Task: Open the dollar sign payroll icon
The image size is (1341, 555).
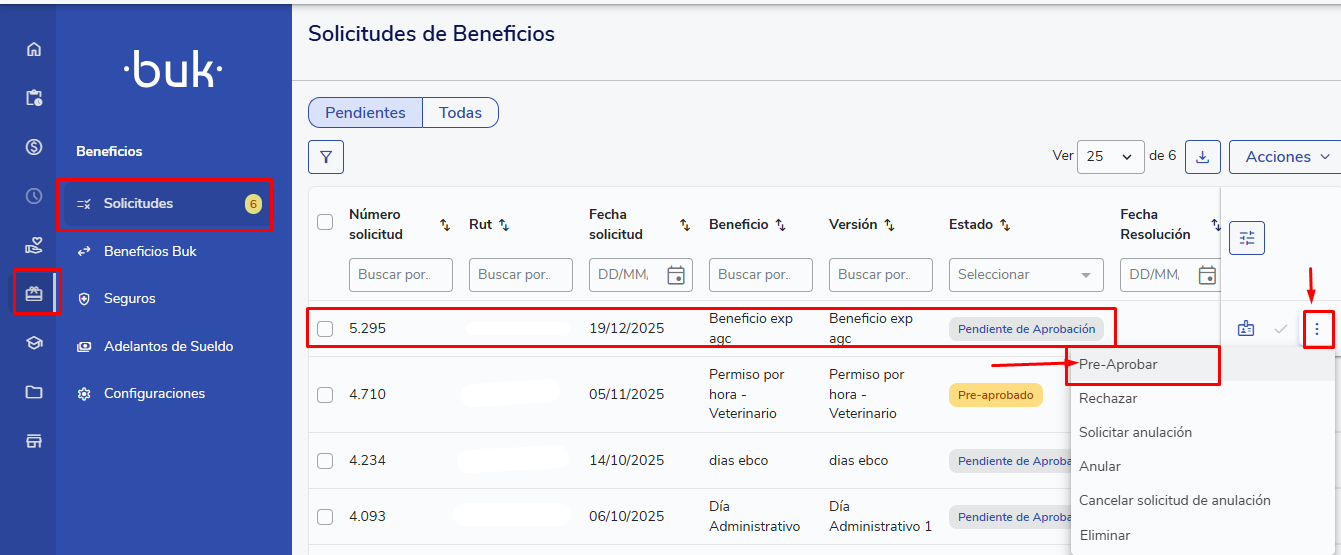Action: (34, 147)
